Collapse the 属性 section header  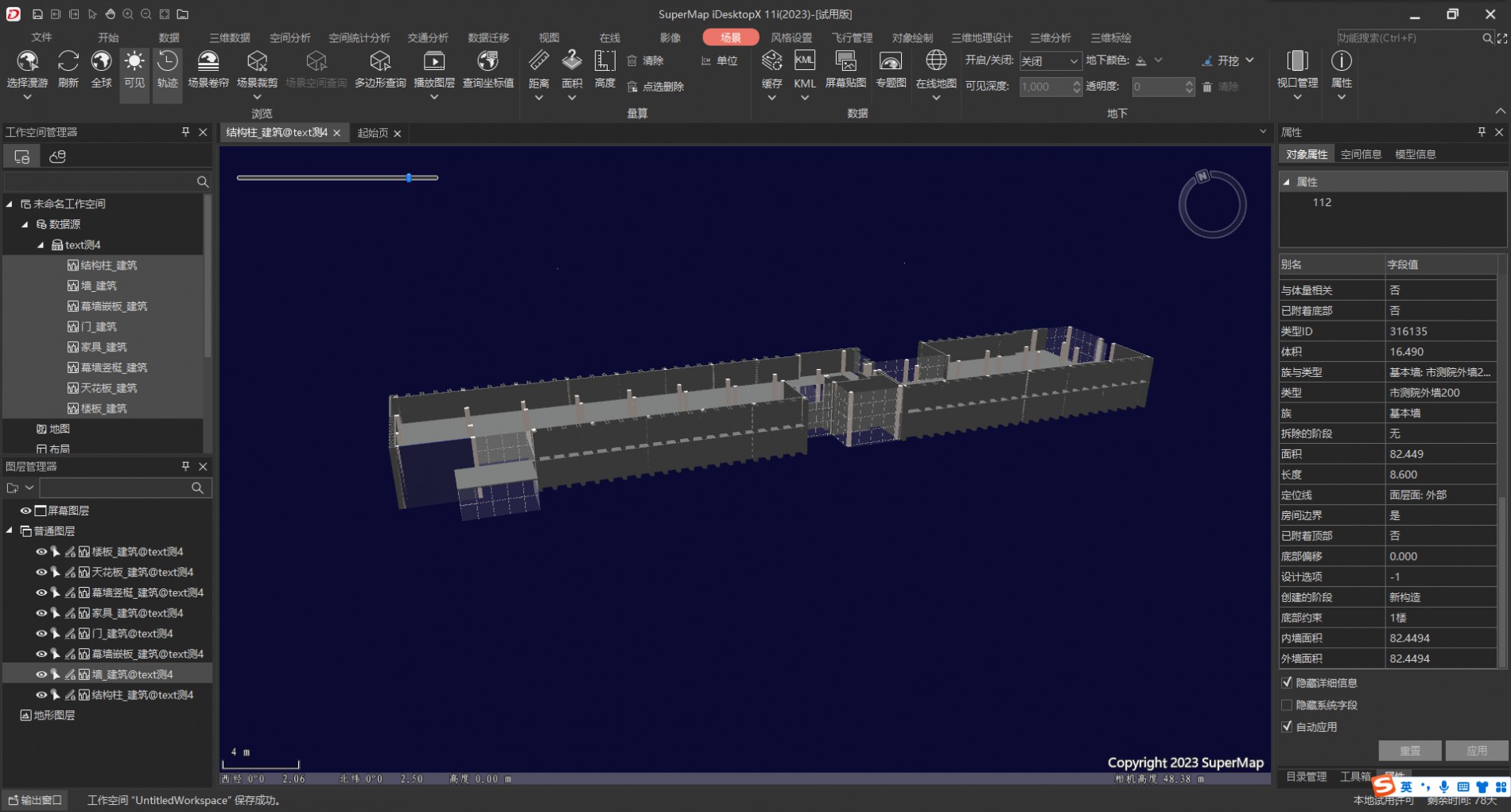[x=1287, y=182]
